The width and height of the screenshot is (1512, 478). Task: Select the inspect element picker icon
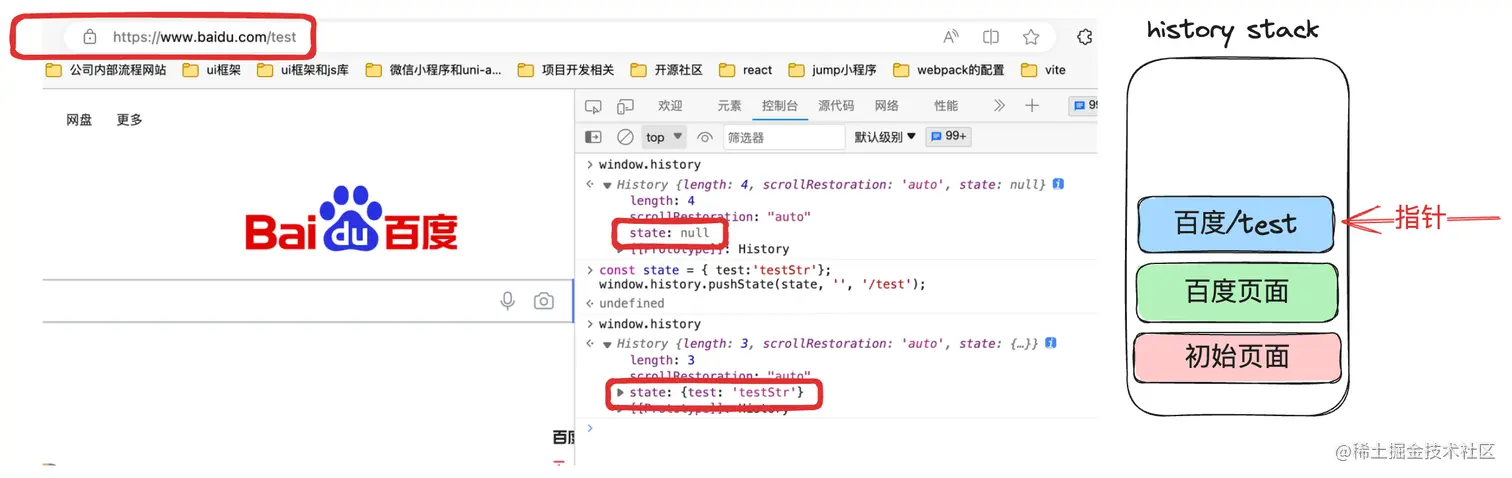coord(593,106)
